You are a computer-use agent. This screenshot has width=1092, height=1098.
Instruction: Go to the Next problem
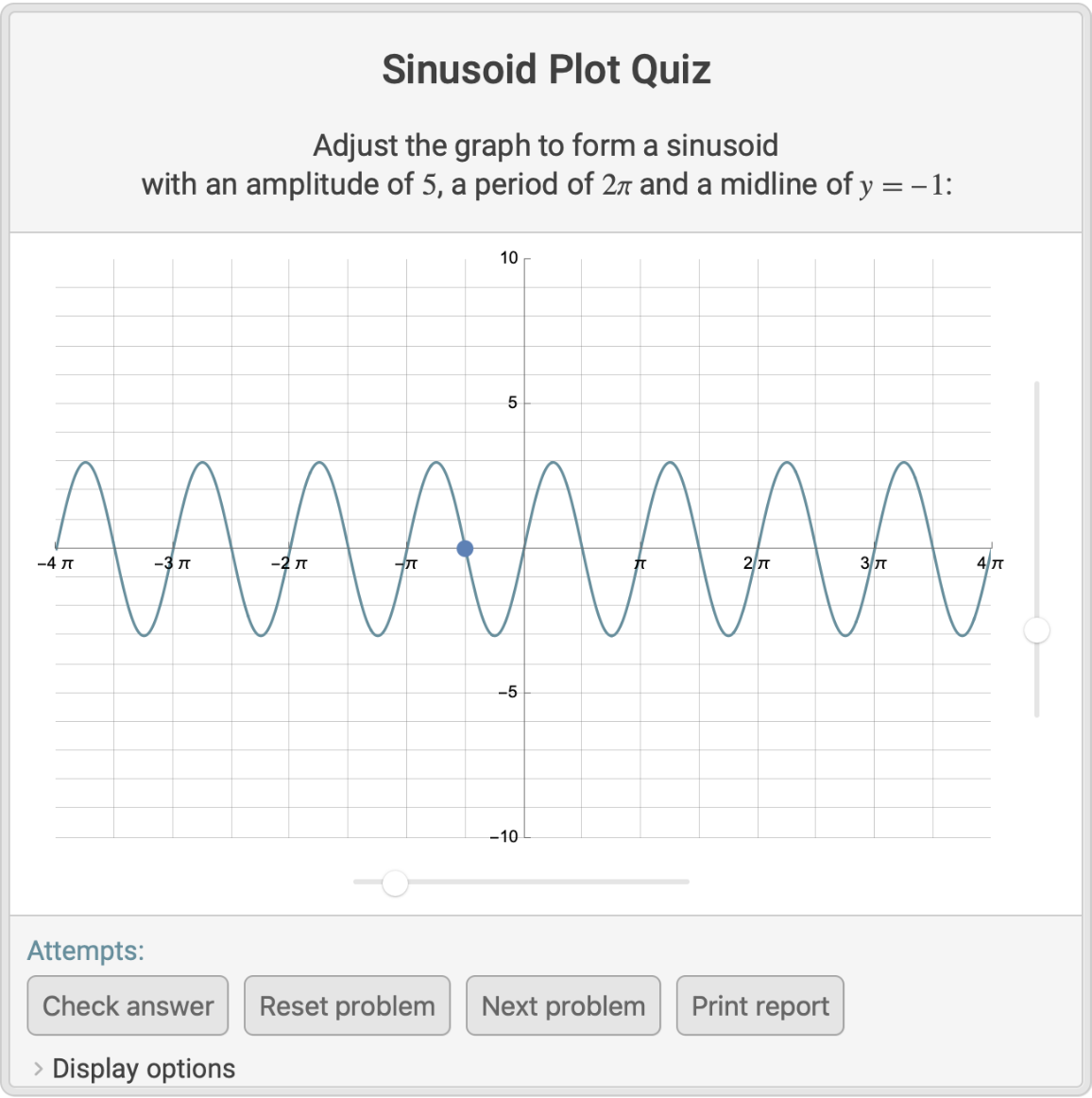563,1005
